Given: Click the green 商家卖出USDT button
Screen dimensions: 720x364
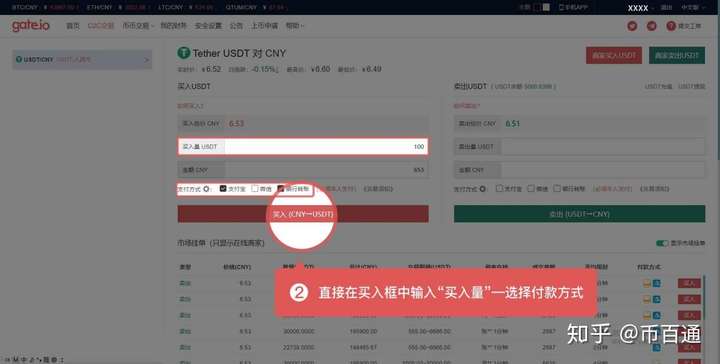Looking at the screenshot, I should 677,56.
